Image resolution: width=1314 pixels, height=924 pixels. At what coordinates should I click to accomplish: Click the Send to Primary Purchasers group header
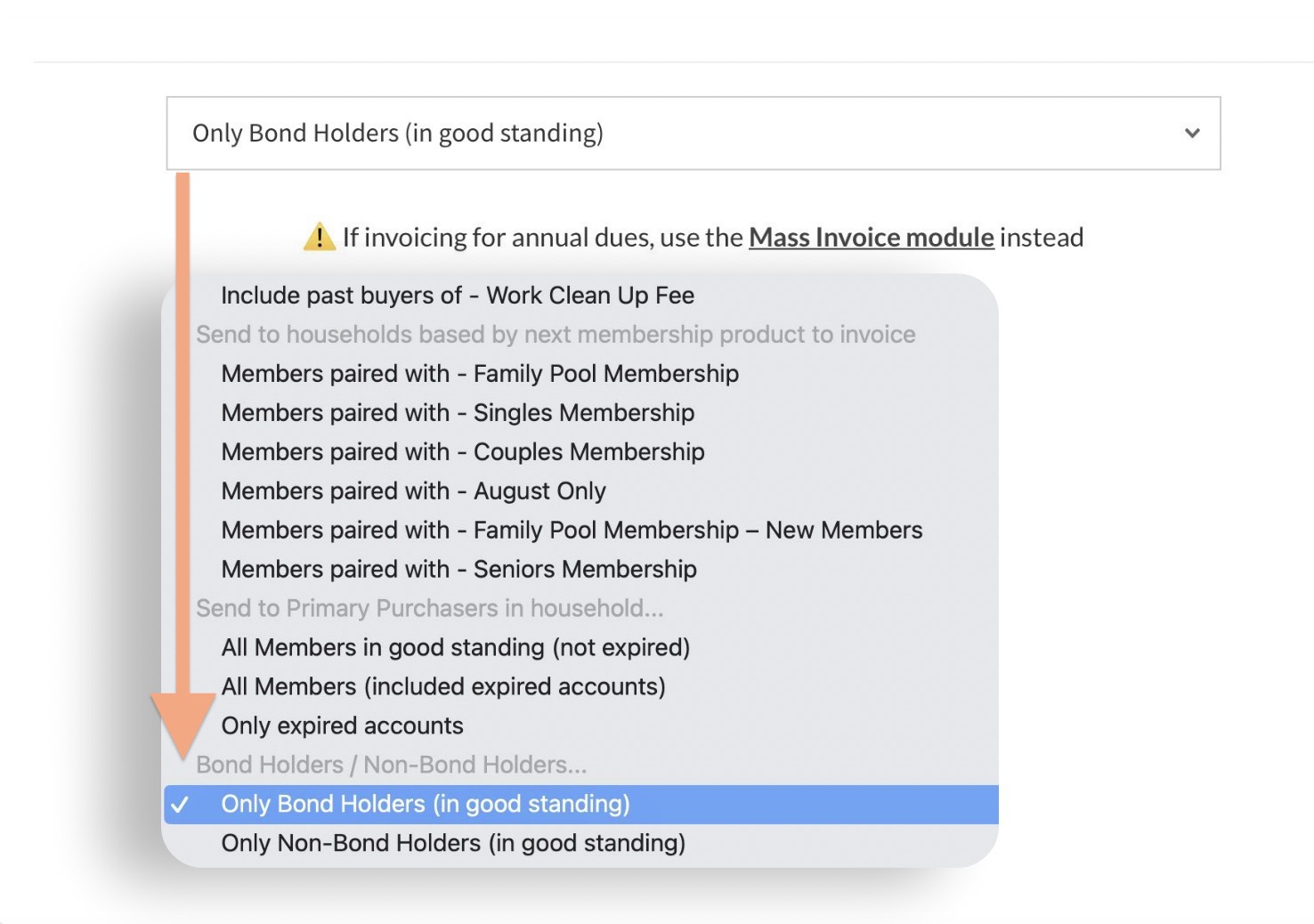pos(429,609)
